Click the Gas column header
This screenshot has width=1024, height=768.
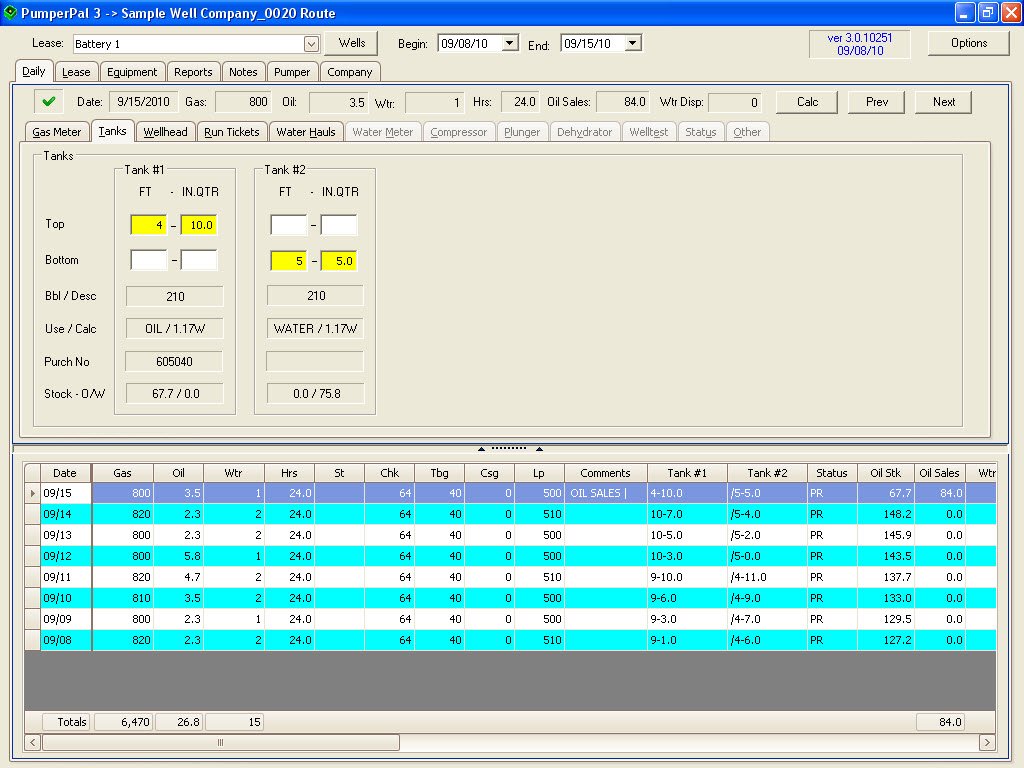pyautogui.click(x=122, y=473)
